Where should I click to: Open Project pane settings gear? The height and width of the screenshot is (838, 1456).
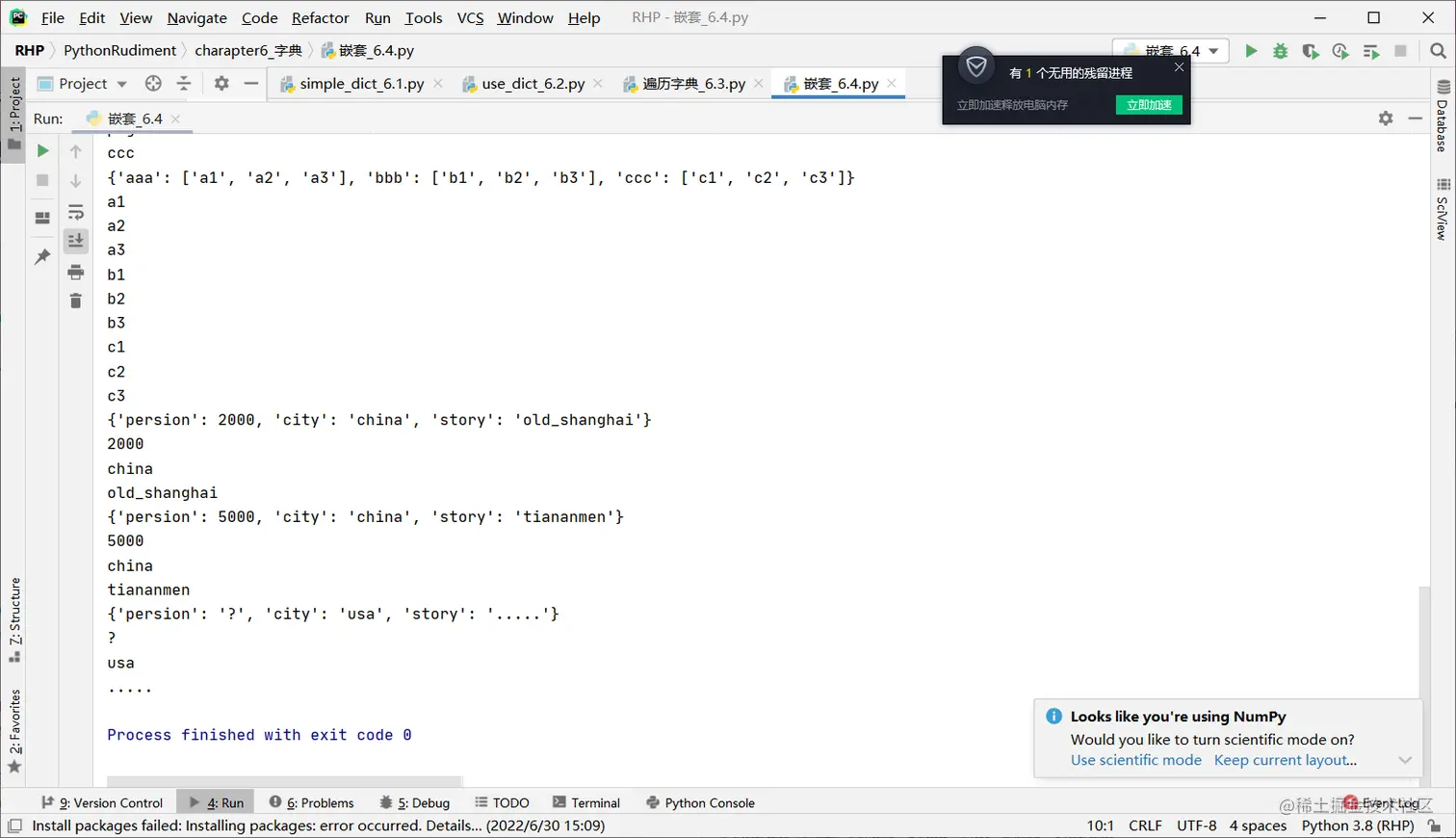click(x=221, y=84)
